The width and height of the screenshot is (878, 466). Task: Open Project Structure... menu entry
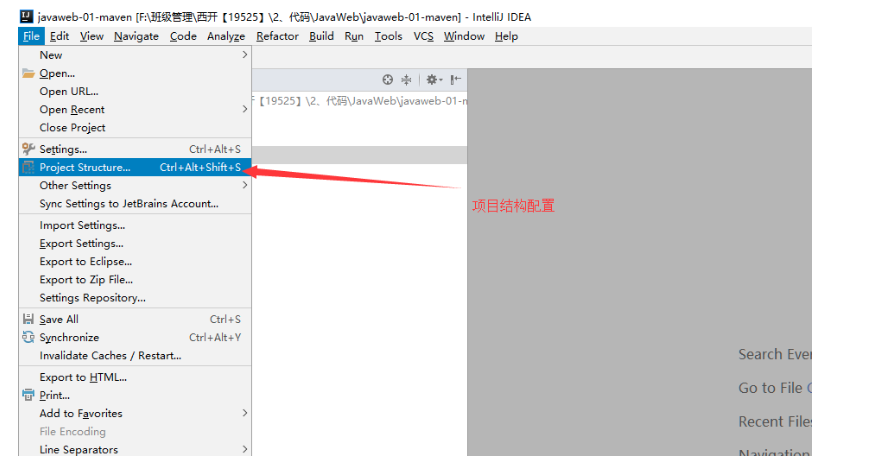(x=135, y=167)
